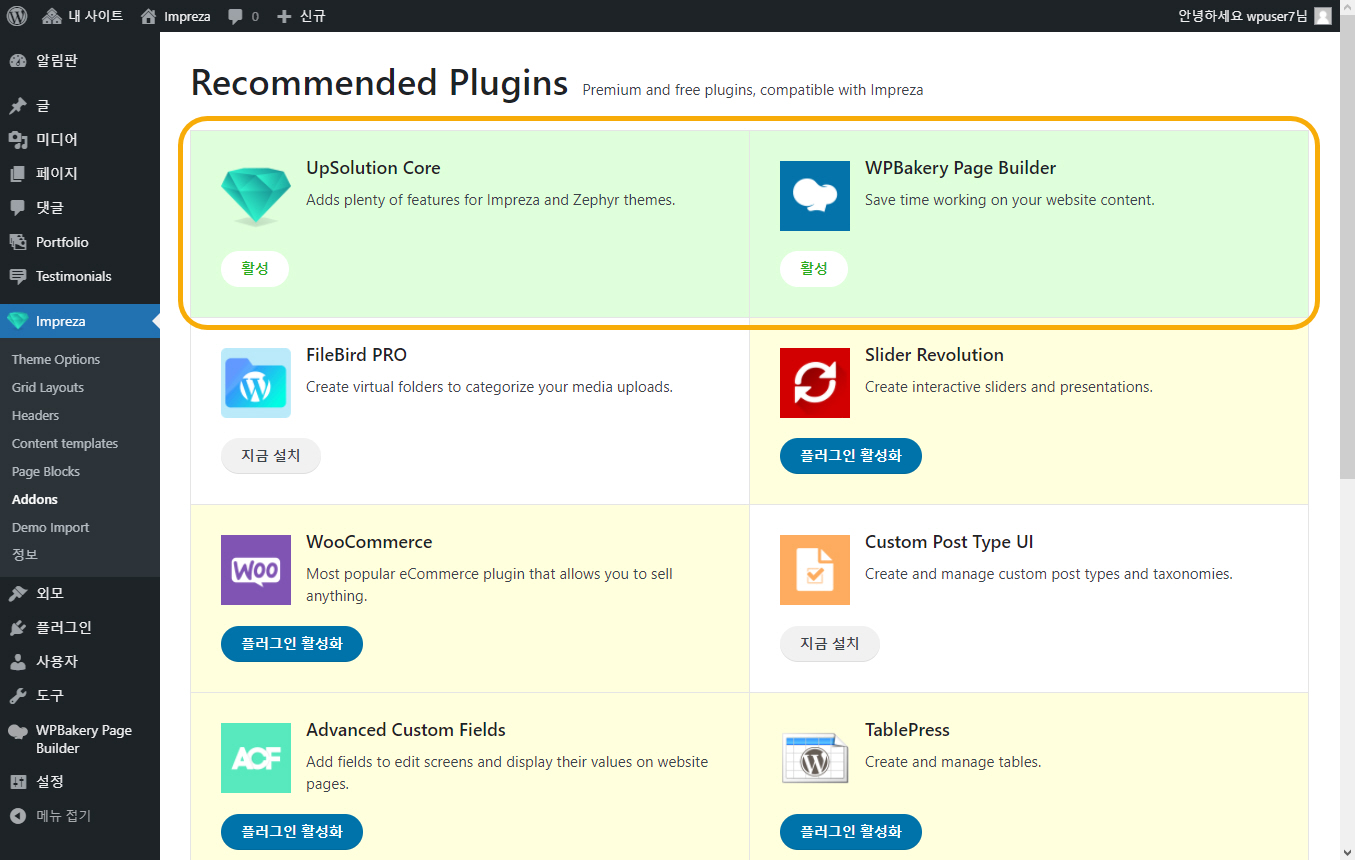The height and width of the screenshot is (860, 1355).
Task: Install Custom Post Type UI plugin
Action: (x=830, y=644)
